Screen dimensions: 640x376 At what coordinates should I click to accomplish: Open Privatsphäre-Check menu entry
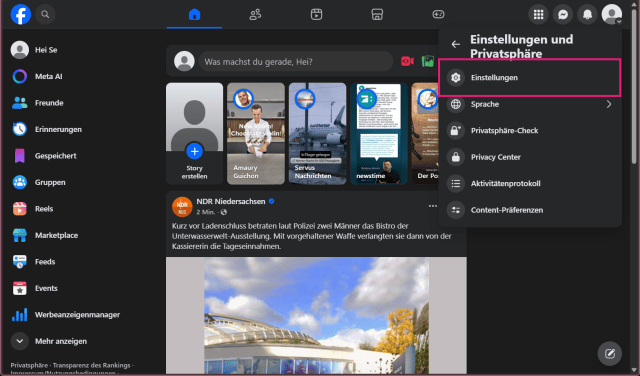coord(530,131)
